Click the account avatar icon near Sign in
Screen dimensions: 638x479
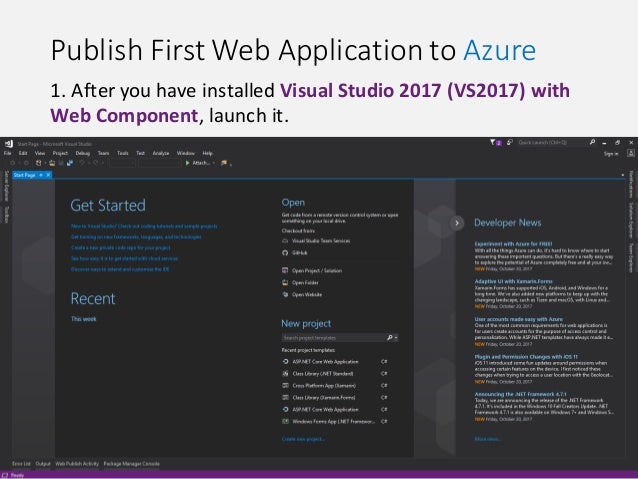point(631,153)
